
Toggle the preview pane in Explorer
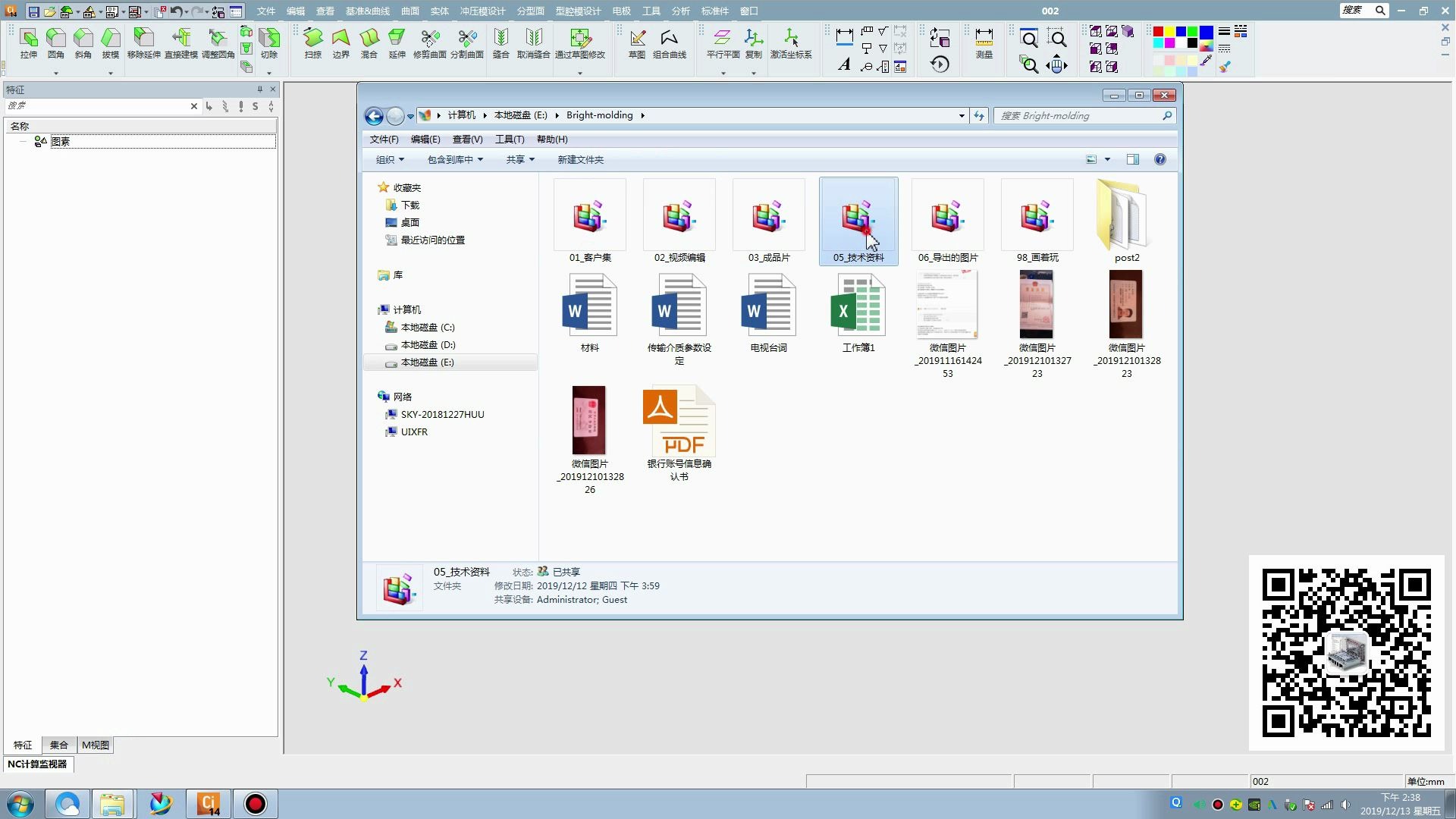tap(1132, 159)
